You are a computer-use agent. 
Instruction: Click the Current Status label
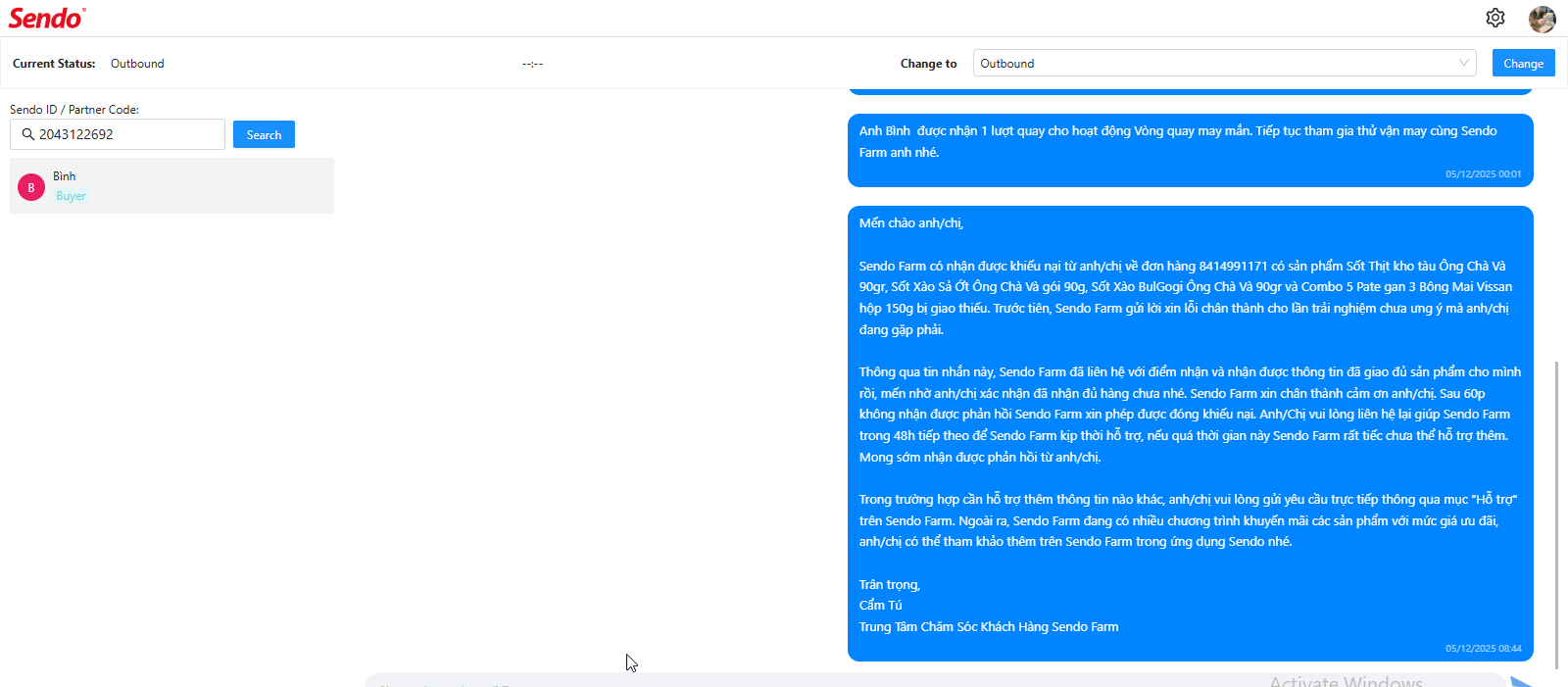point(54,64)
